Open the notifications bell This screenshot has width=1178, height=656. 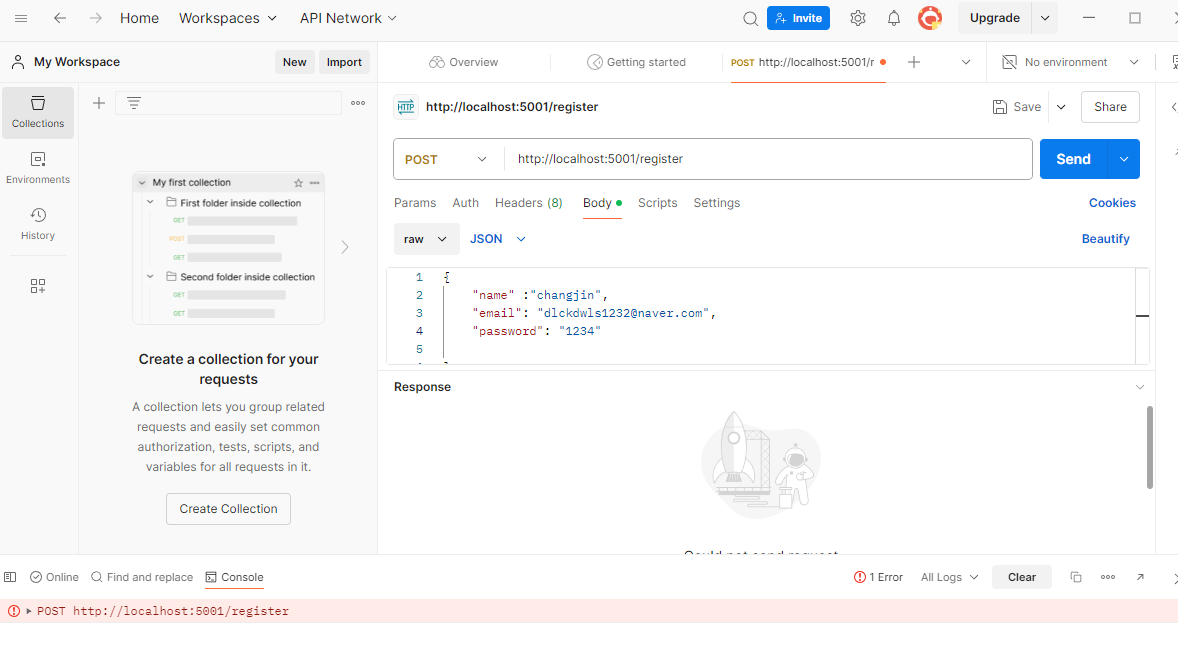pyautogui.click(x=894, y=18)
